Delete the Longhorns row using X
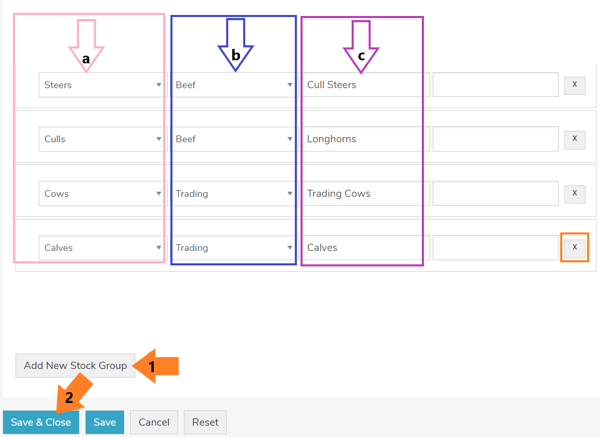The width and height of the screenshot is (600, 437). [x=574, y=139]
